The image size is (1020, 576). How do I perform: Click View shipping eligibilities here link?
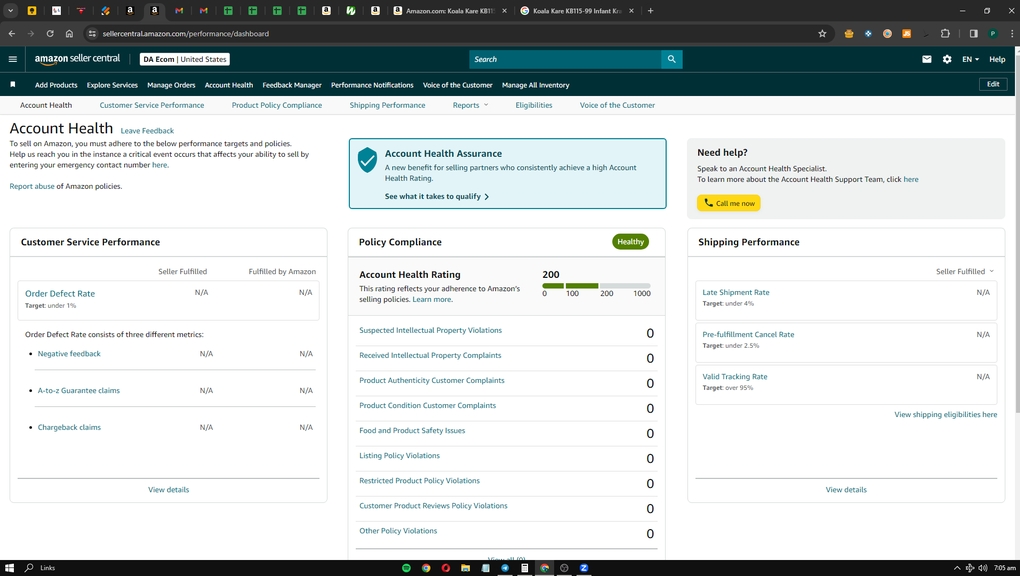coord(945,415)
